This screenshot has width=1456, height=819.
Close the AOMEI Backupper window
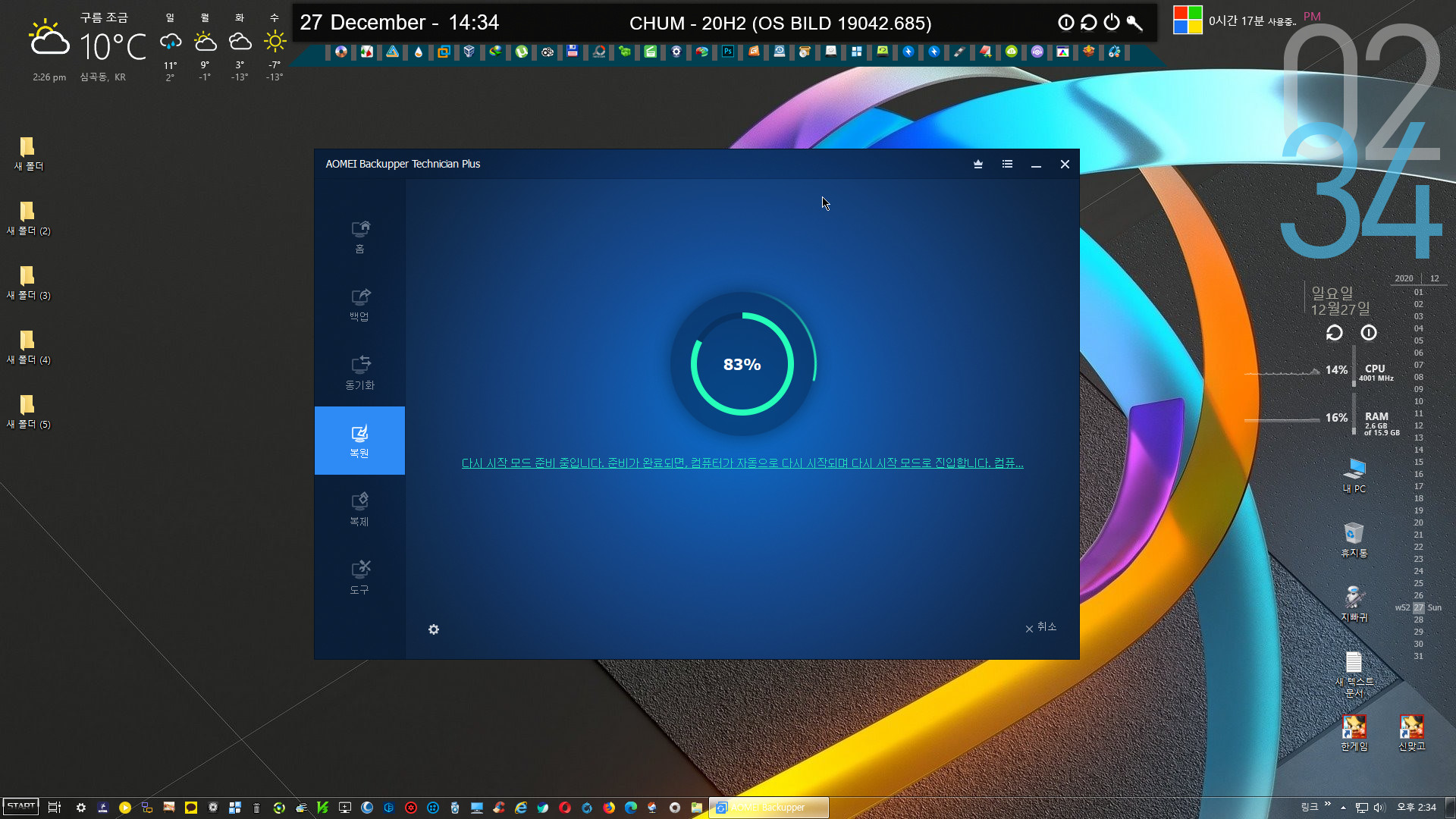[x=1065, y=164]
